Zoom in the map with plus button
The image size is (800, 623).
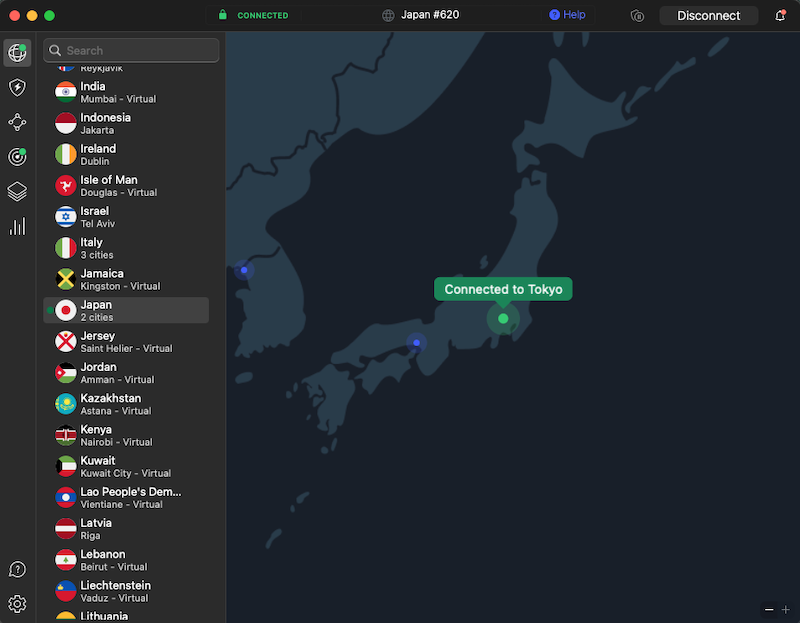pos(786,609)
